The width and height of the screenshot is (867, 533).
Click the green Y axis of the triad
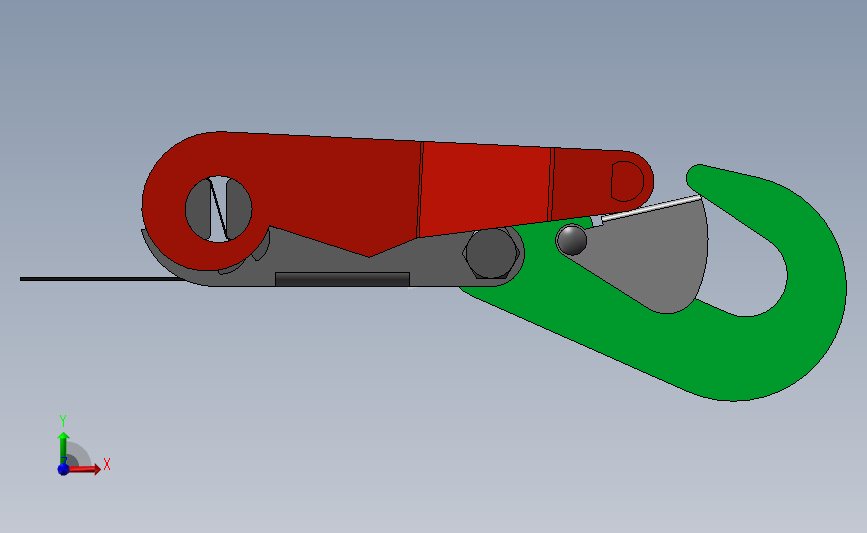63,448
